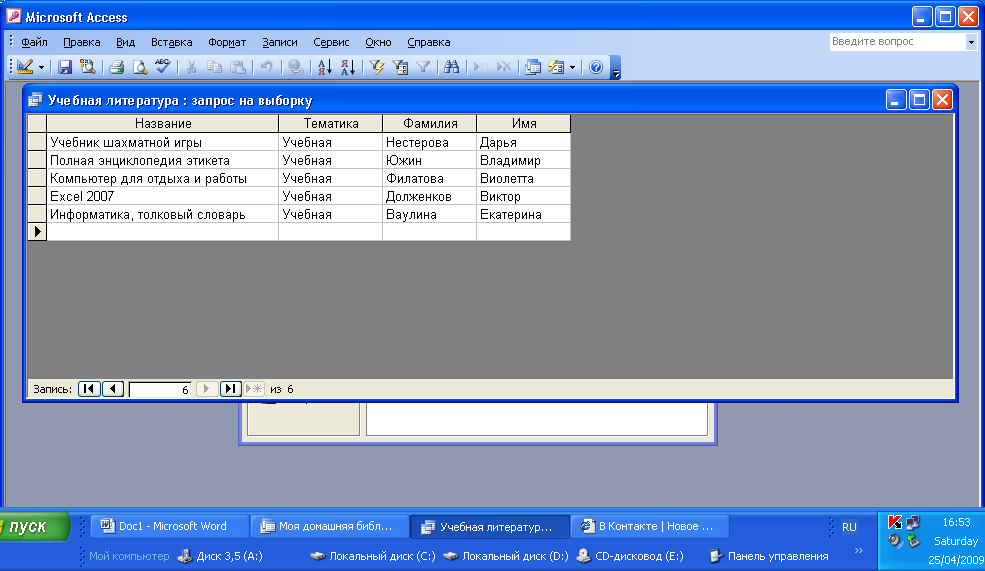Click the Undo arrow icon

tap(266, 67)
